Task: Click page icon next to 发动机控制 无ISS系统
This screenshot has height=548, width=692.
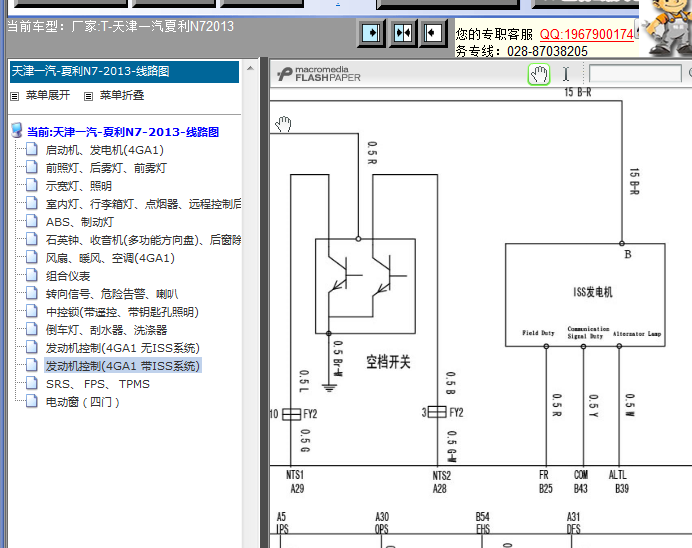Action: pos(31,347)
